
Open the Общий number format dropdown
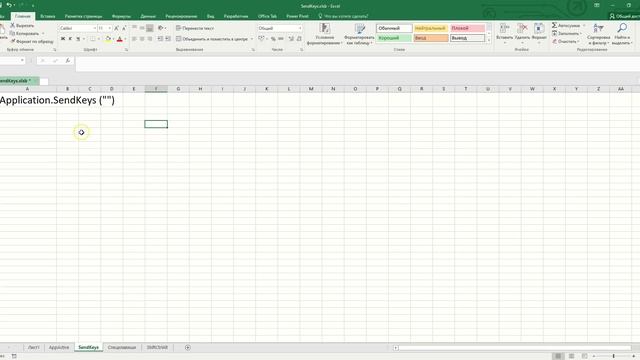[x=300, y=28]
